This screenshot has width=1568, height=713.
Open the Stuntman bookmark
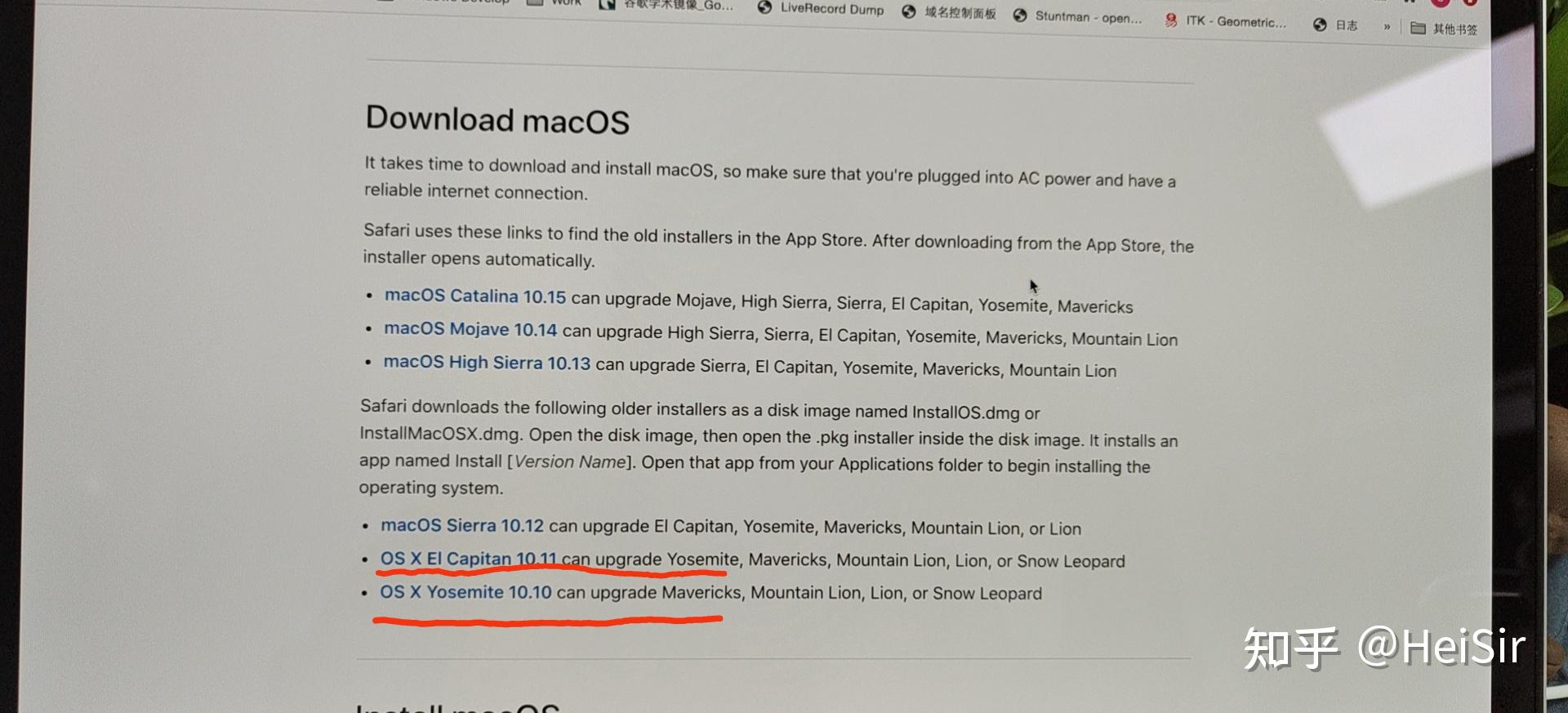click(x=1077, y=16)
